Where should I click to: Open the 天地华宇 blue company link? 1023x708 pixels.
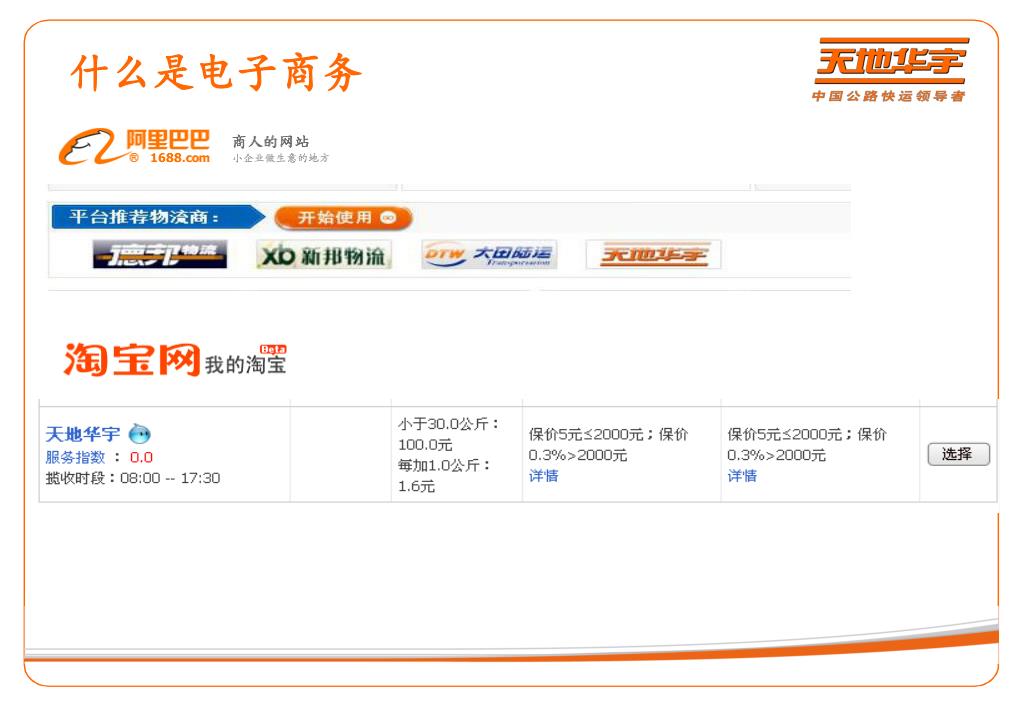click(x=83, y=434)
